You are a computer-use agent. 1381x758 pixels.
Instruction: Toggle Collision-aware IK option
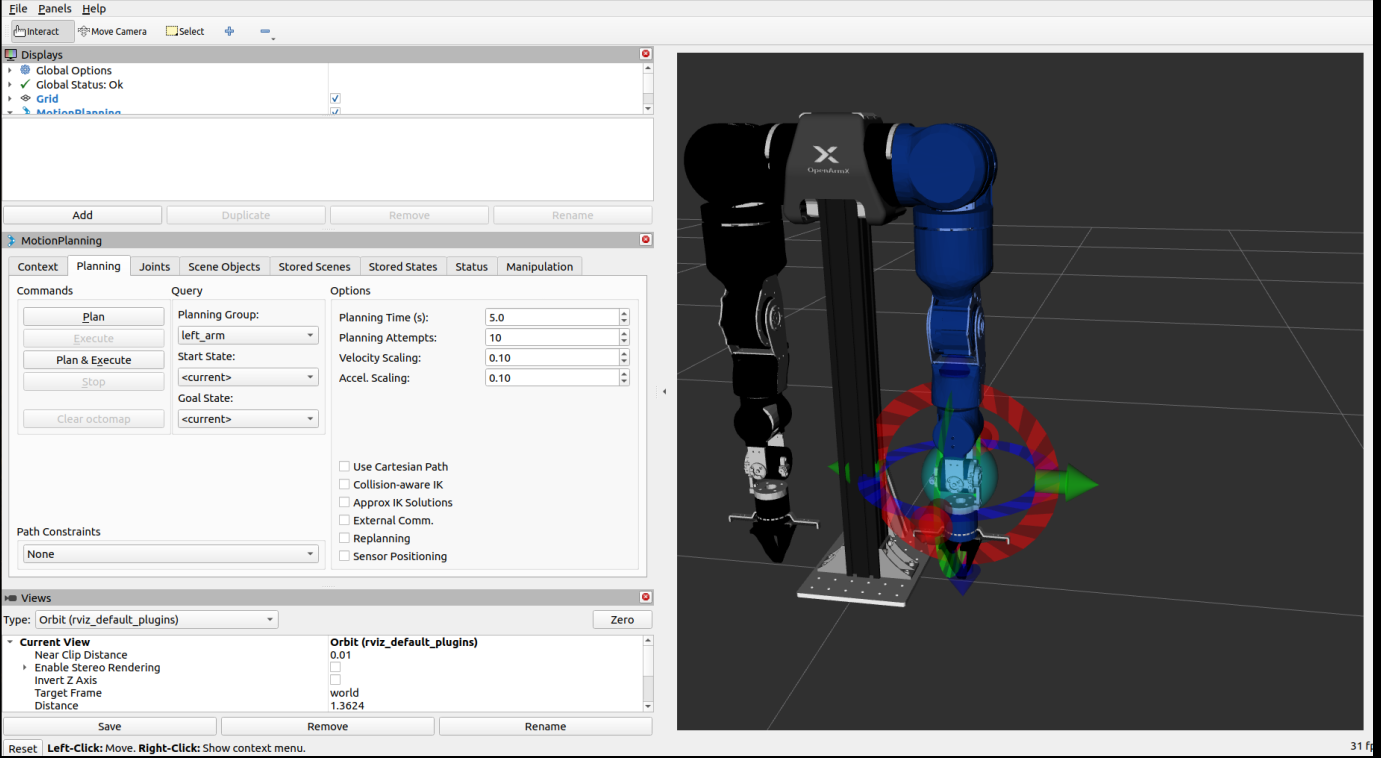[344, 485]
